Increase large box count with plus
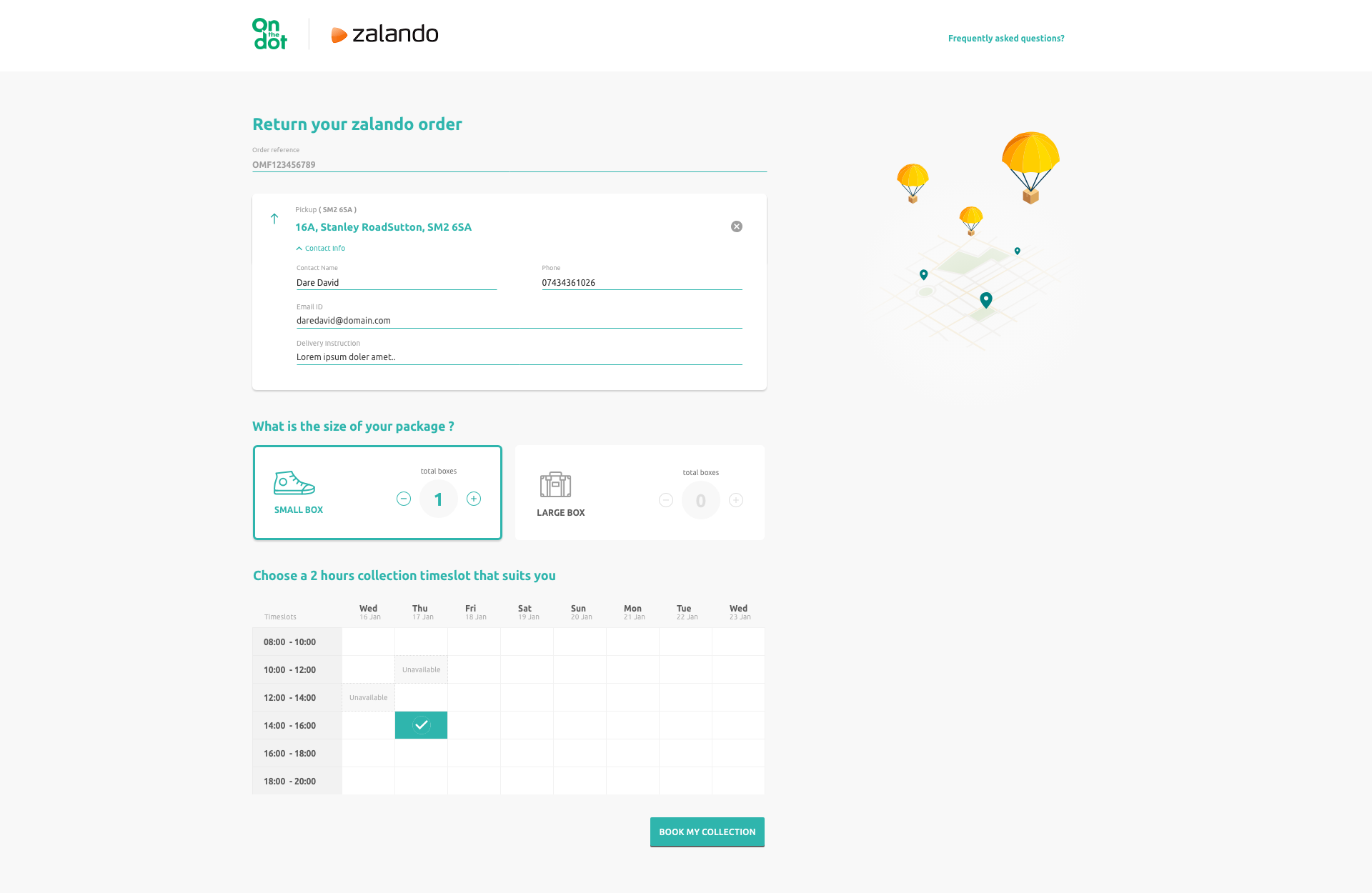This screenshot has width=1372, height=893. coord(736,500)
